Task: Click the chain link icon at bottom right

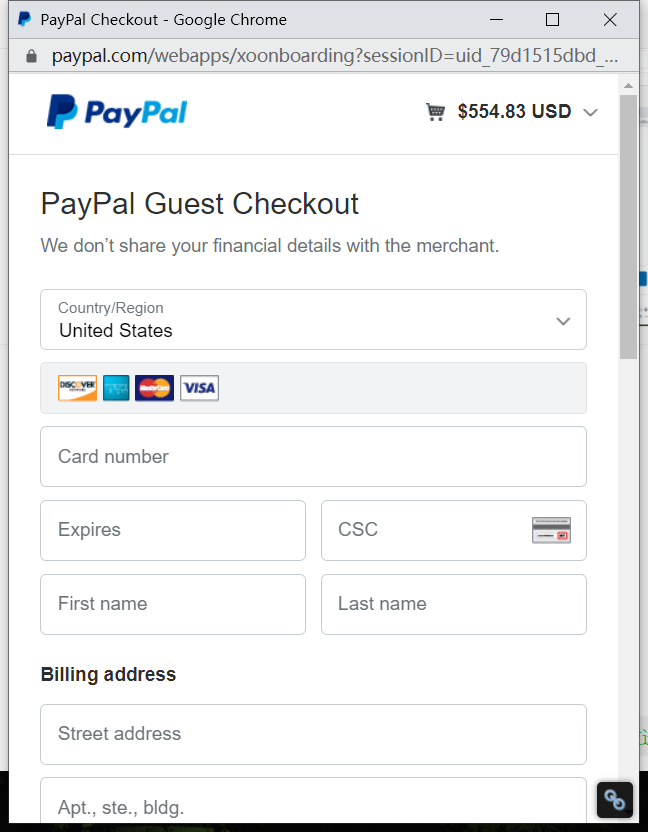Action: (x=615, y=800)
